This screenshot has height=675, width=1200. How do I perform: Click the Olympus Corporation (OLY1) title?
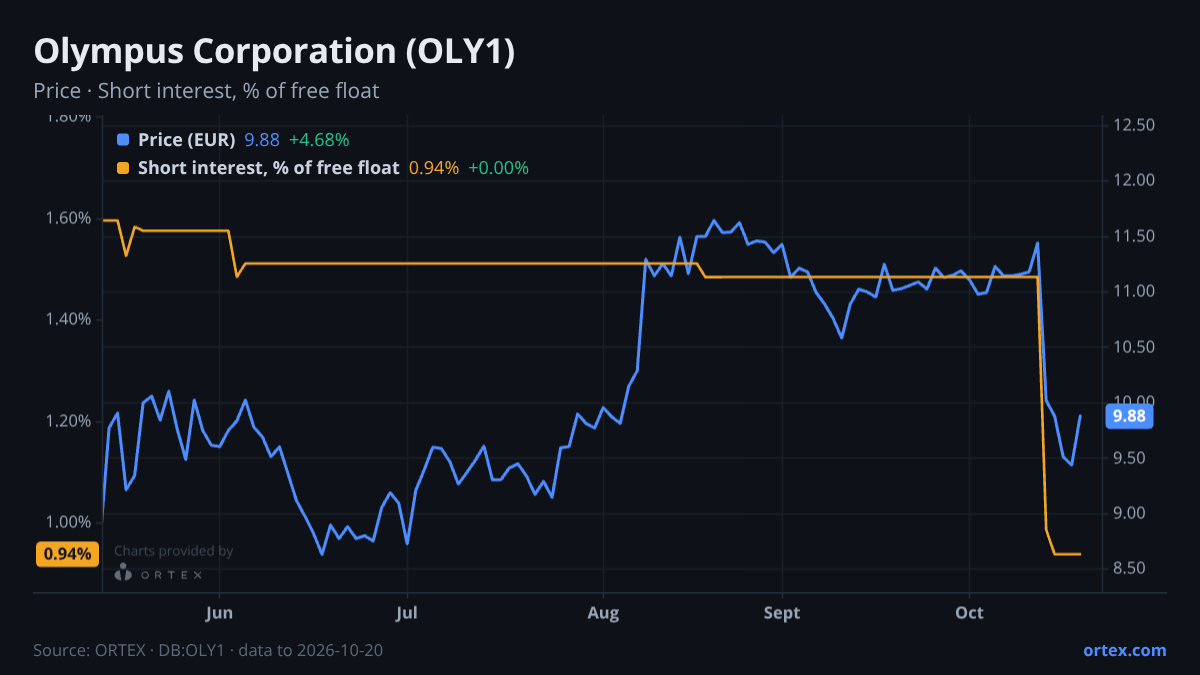point(274,52)
